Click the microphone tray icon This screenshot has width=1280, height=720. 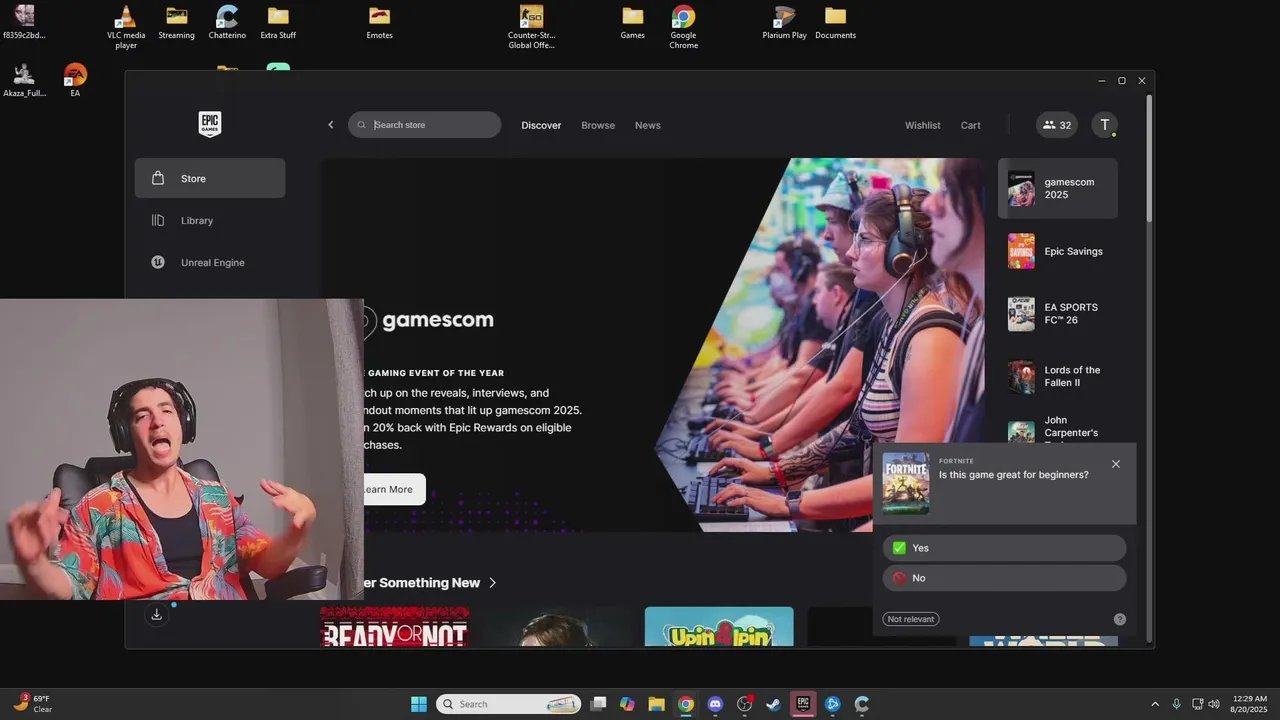(1176, 704)
